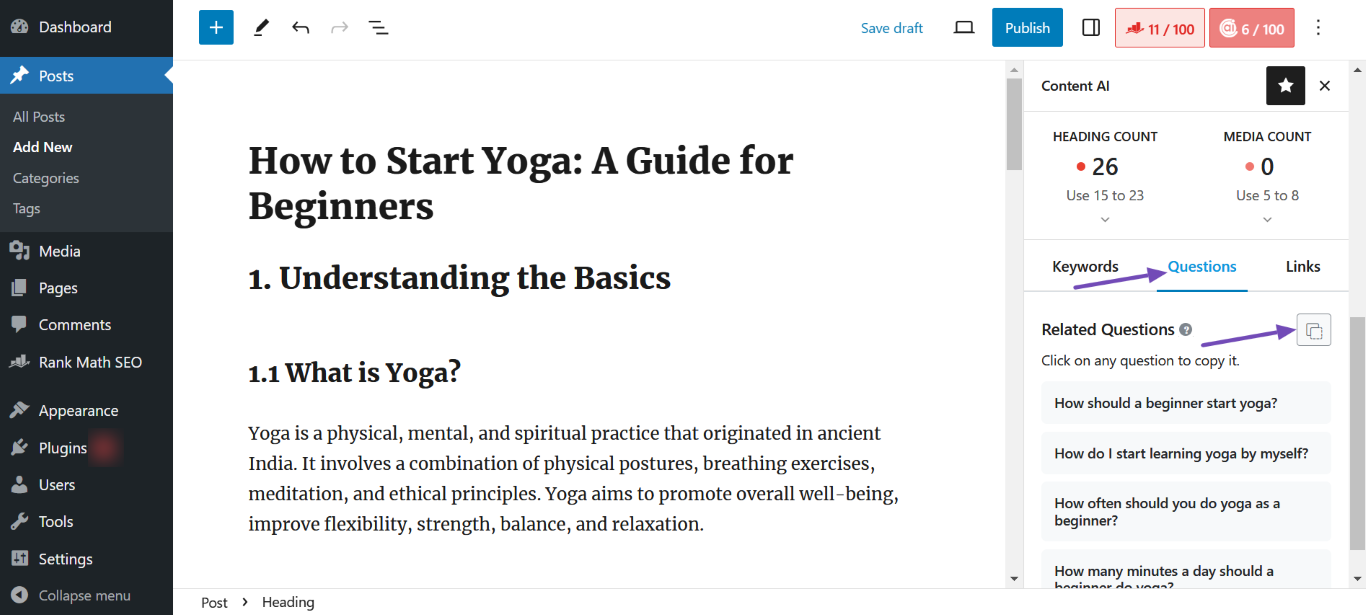Open the laptop Preview icon
1366x615 pixels.
pyautogui.click(x=964, y=28)
